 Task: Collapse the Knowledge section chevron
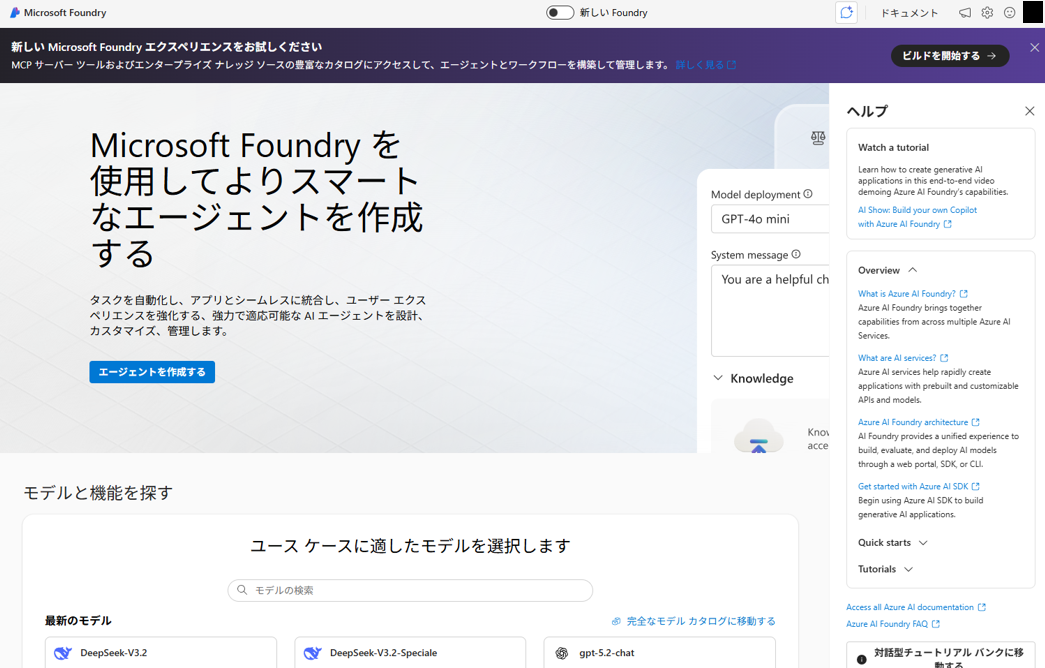(x=718, y=378)
